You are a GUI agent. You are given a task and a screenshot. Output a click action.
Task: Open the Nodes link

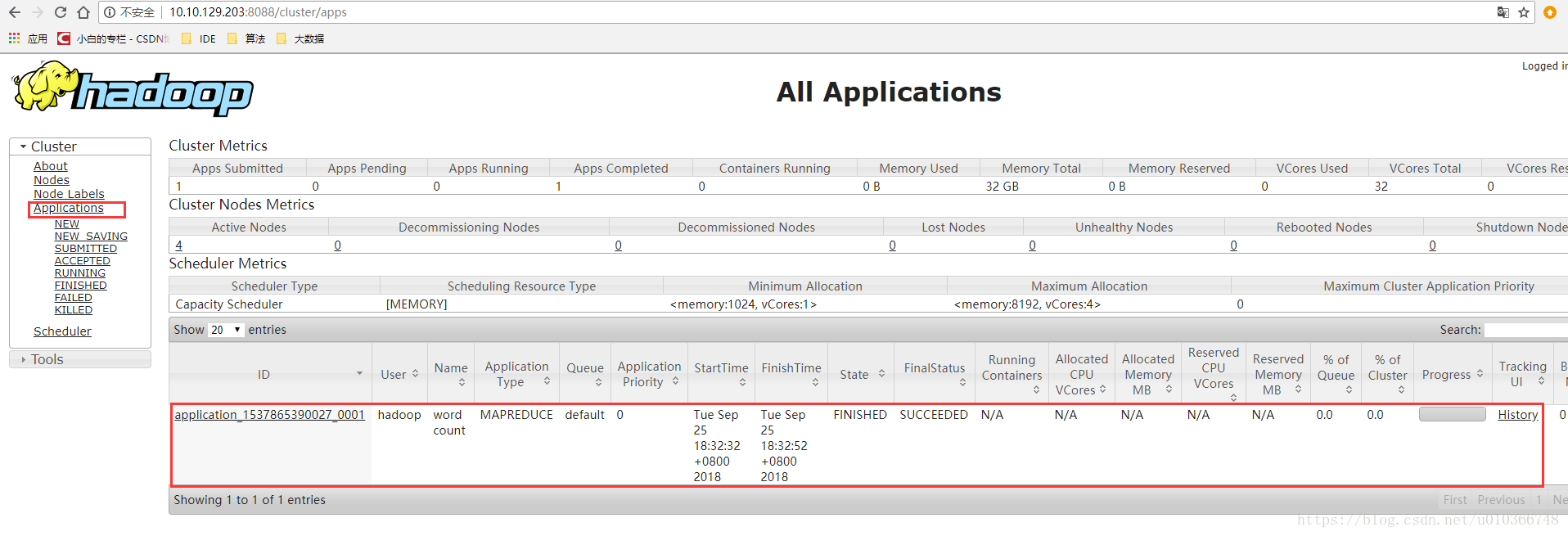(x=52, y=180)
